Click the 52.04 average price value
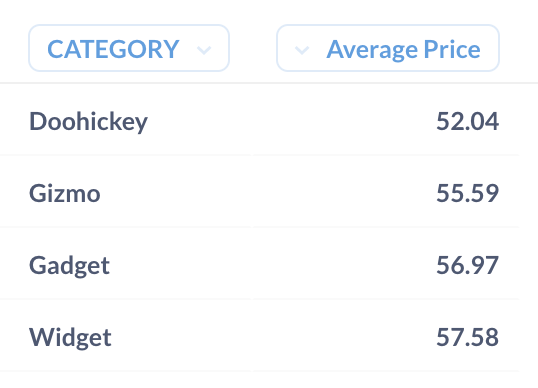Viewport: 538px width, 388px height. pos(467,121)
